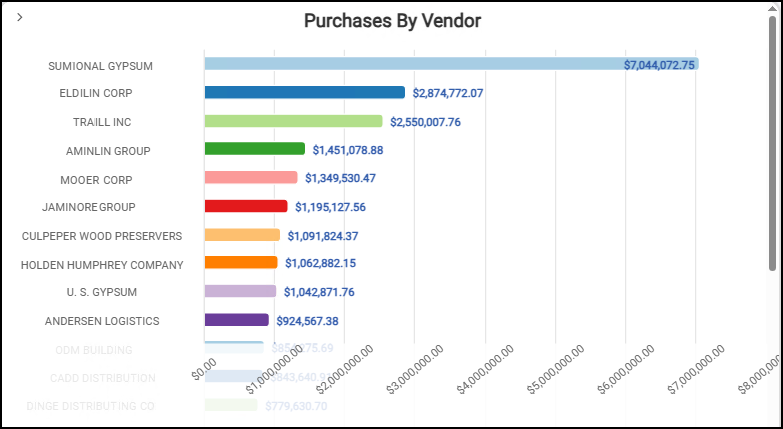Click the $1,042,871.76 value label
The width and height of the screenshot is (783, 429).
point(319,292)
